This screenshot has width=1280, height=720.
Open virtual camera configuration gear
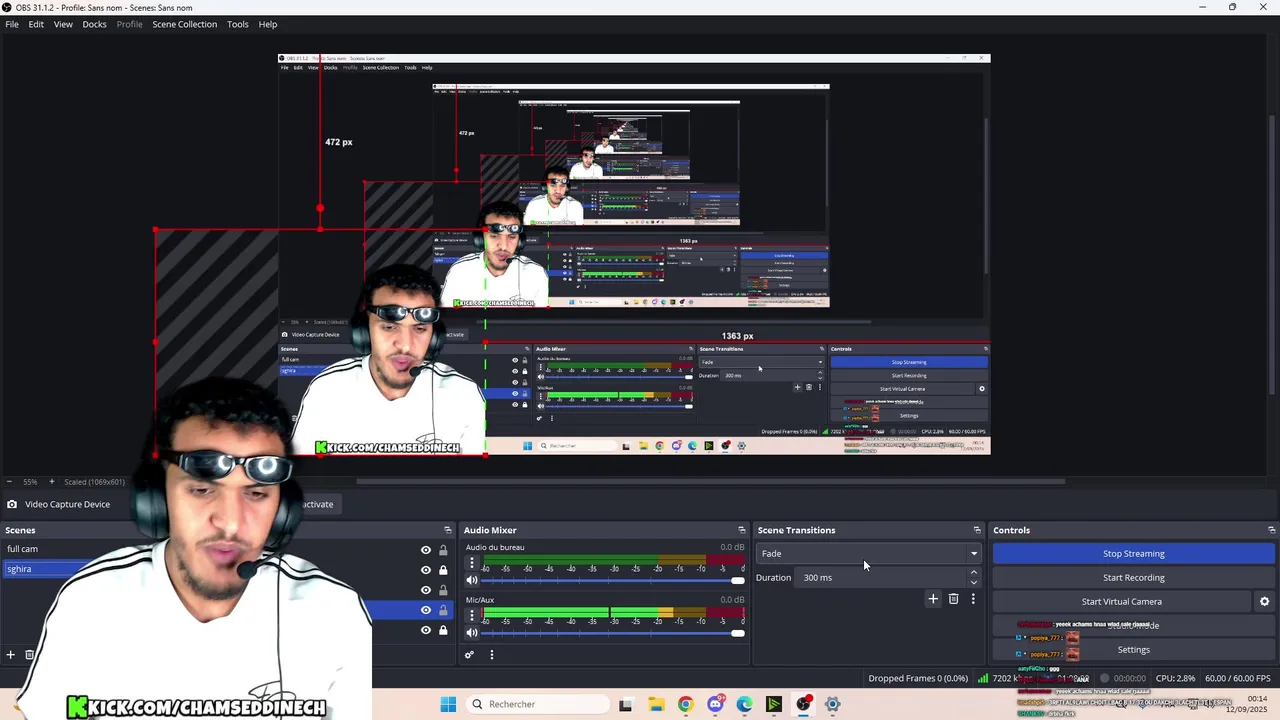coord(1264,601)
